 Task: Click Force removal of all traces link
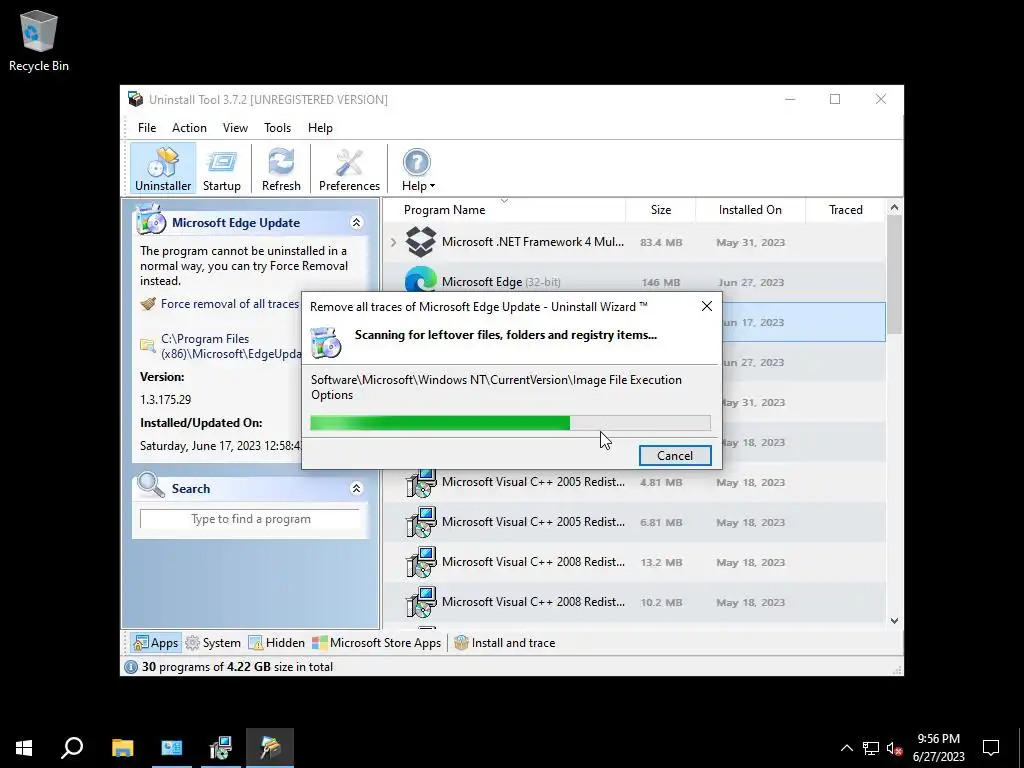coord(229,304)
